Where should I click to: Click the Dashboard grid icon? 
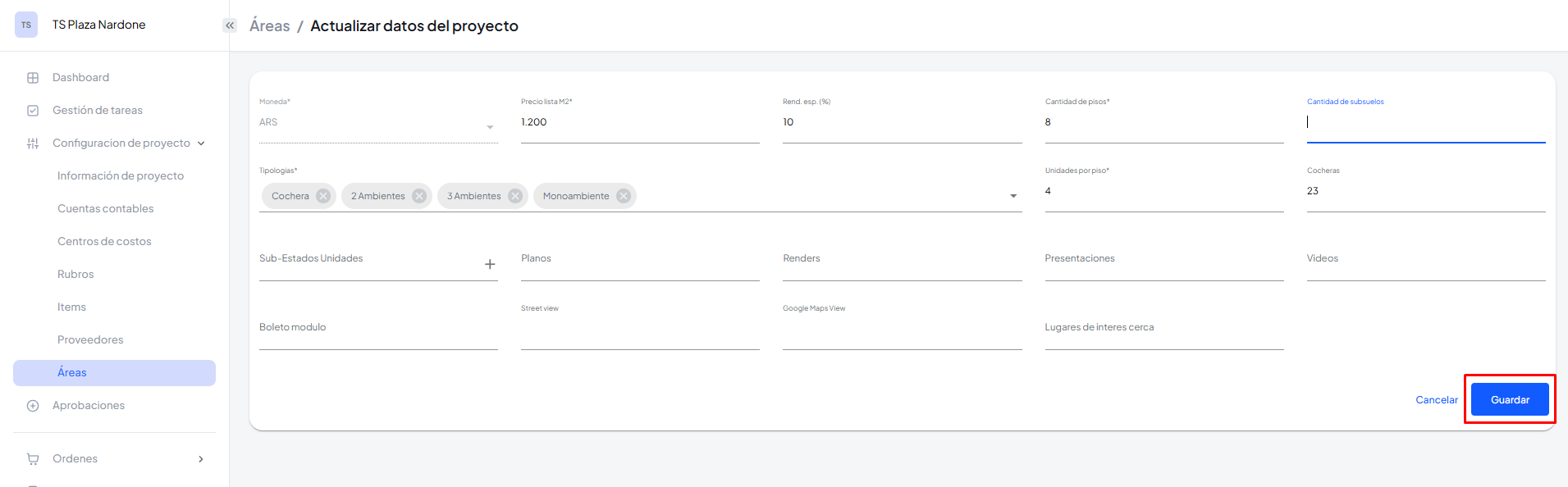[x=33, y=78]
